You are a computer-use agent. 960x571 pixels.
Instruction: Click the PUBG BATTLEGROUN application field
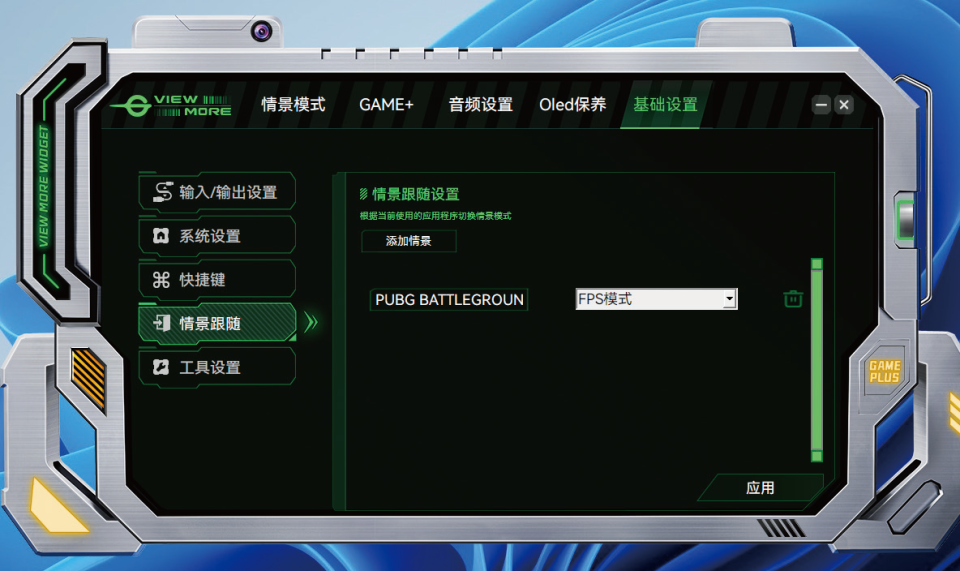[x=449, y=299]
